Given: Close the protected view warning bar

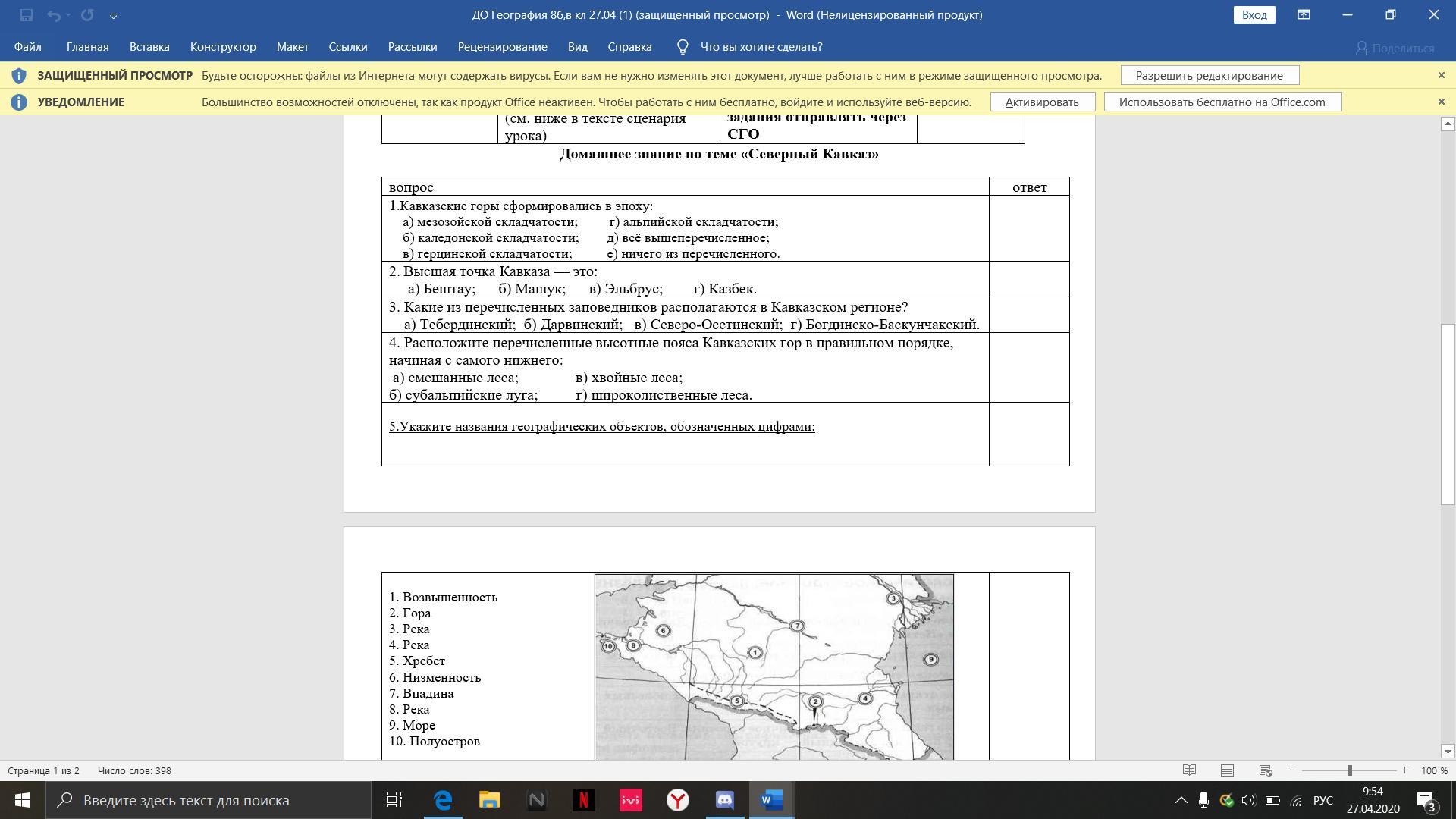Looking at the screenshot, I should pyautogui.click(x=1442, y=76).
